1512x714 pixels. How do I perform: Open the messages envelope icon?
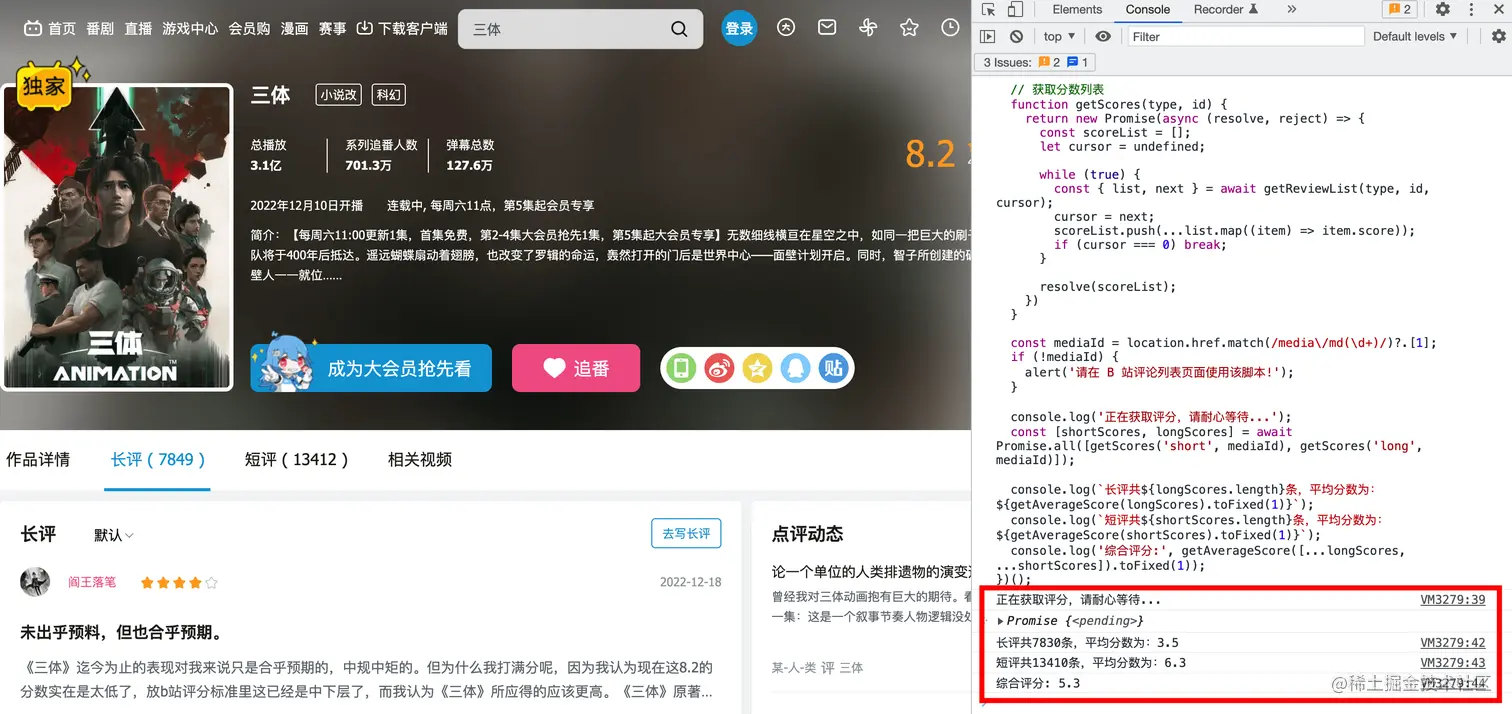(827, 28)
